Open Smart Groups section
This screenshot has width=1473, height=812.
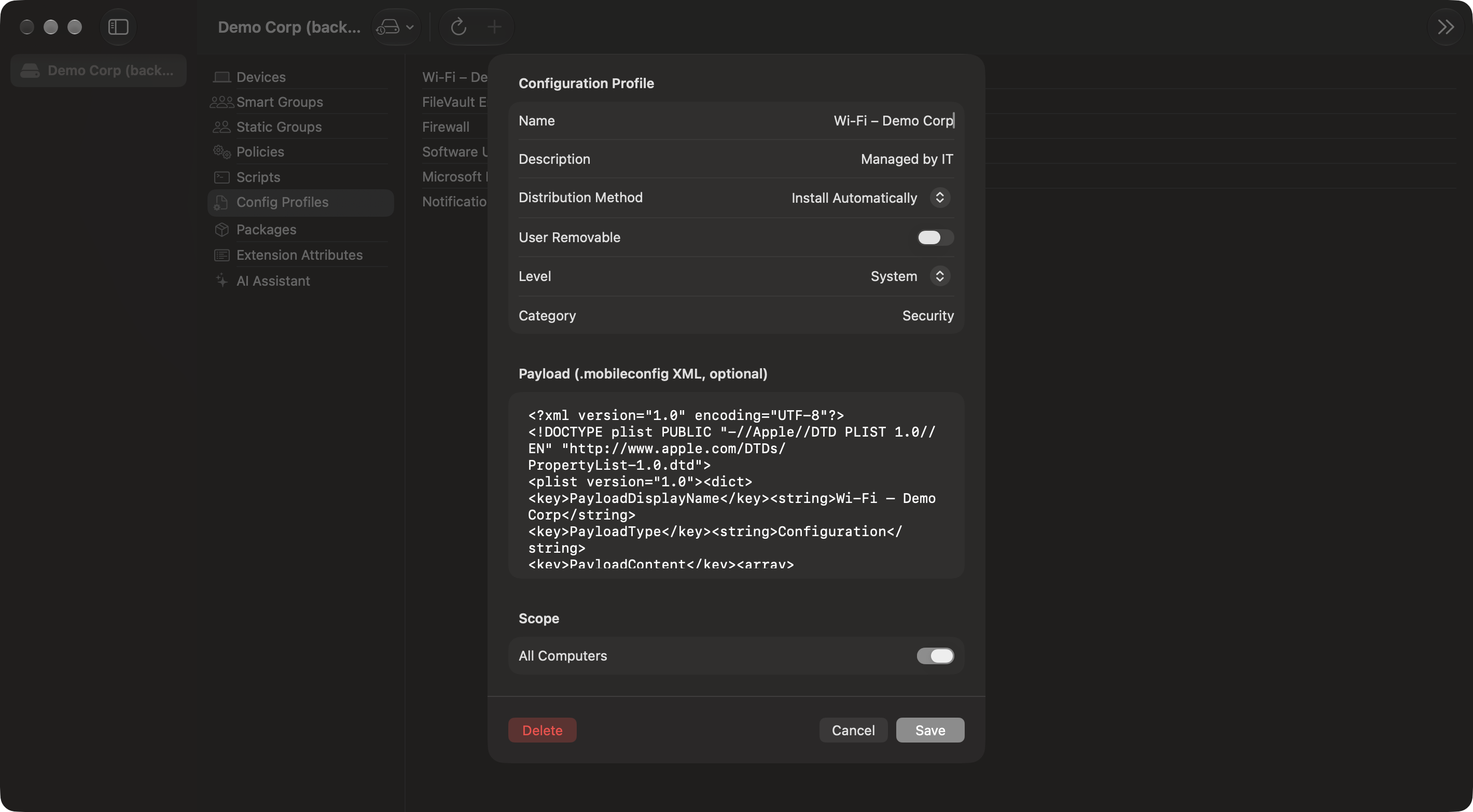[x=301, y=102]
